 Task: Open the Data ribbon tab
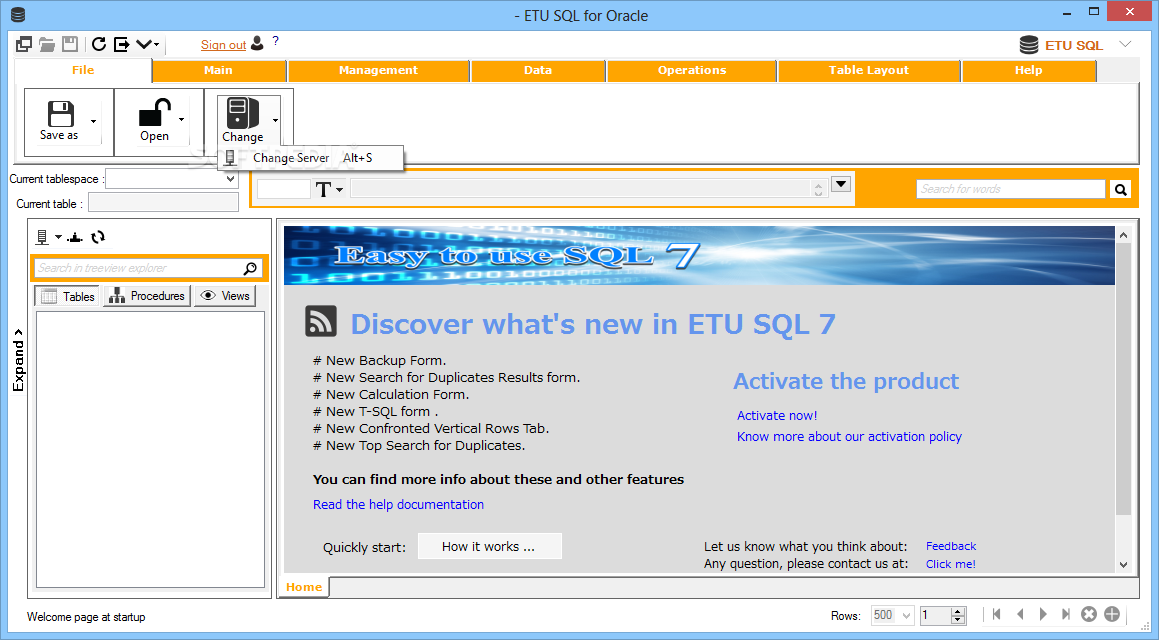point(538,70)
